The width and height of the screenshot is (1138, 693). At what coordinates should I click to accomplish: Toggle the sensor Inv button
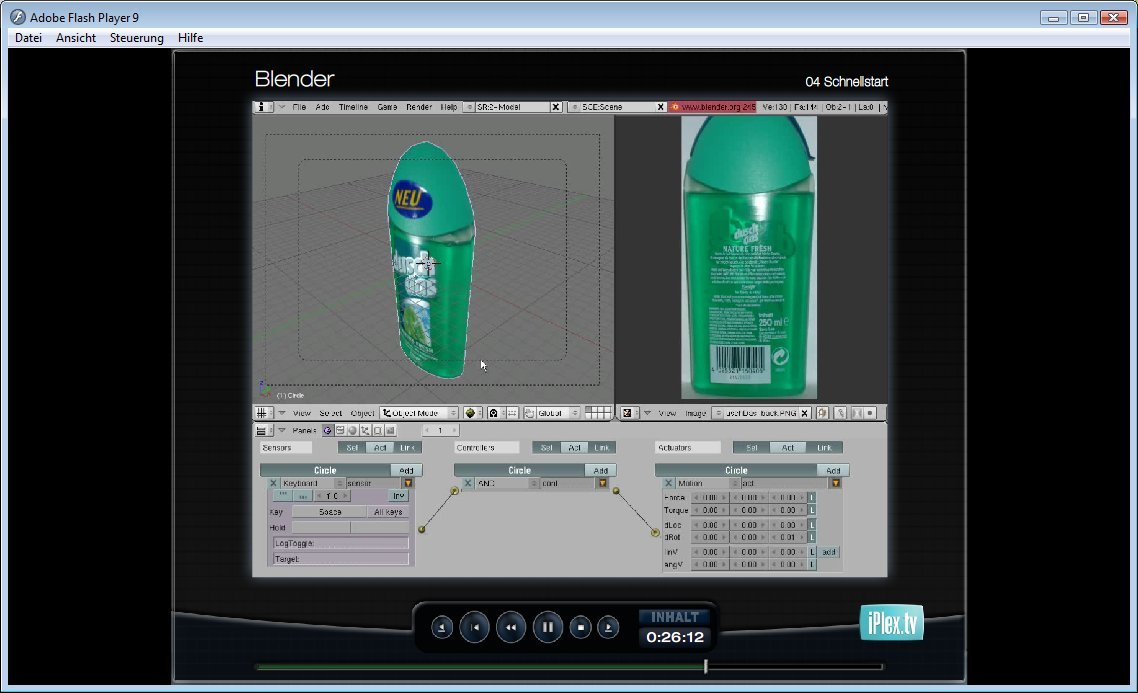tap(398, 496)
